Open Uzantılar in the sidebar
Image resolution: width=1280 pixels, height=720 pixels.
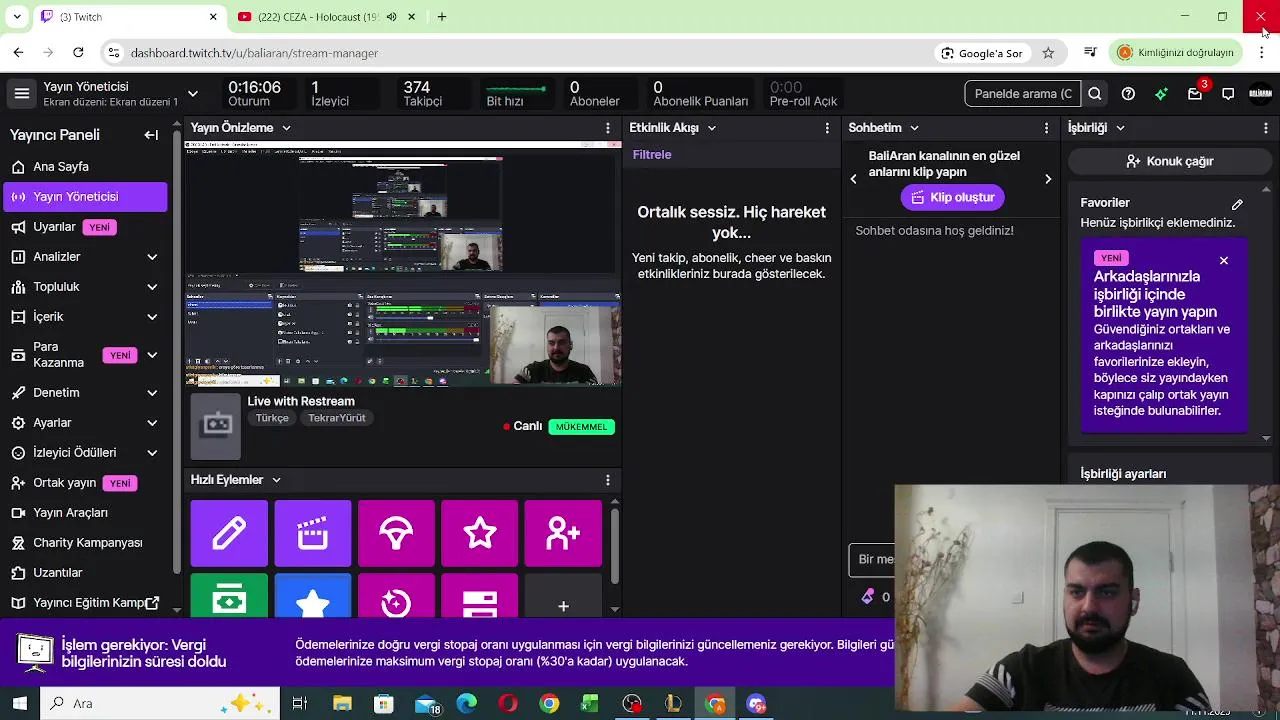pyautogui.click(x=85, y=573)
